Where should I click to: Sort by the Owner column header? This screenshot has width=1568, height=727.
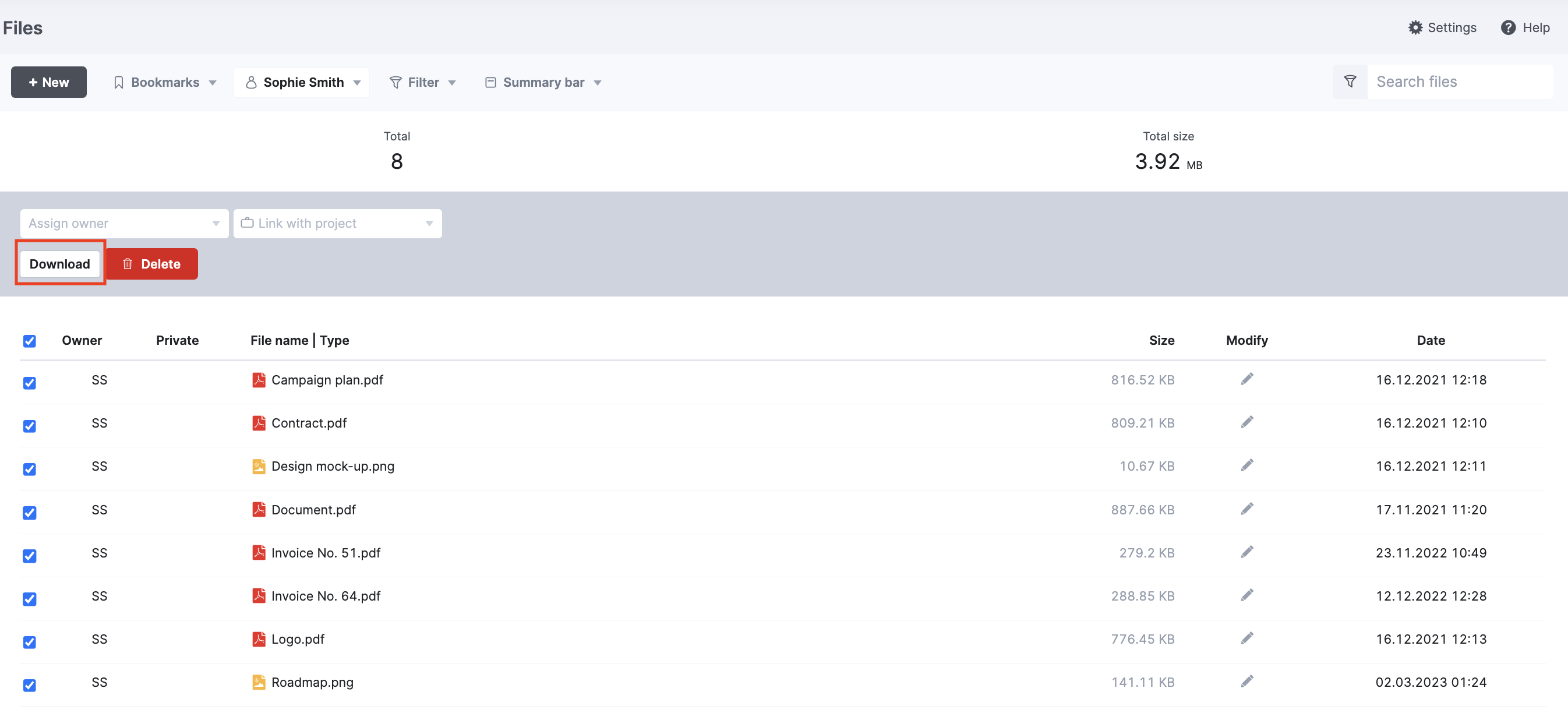click(x=82, y=340)
